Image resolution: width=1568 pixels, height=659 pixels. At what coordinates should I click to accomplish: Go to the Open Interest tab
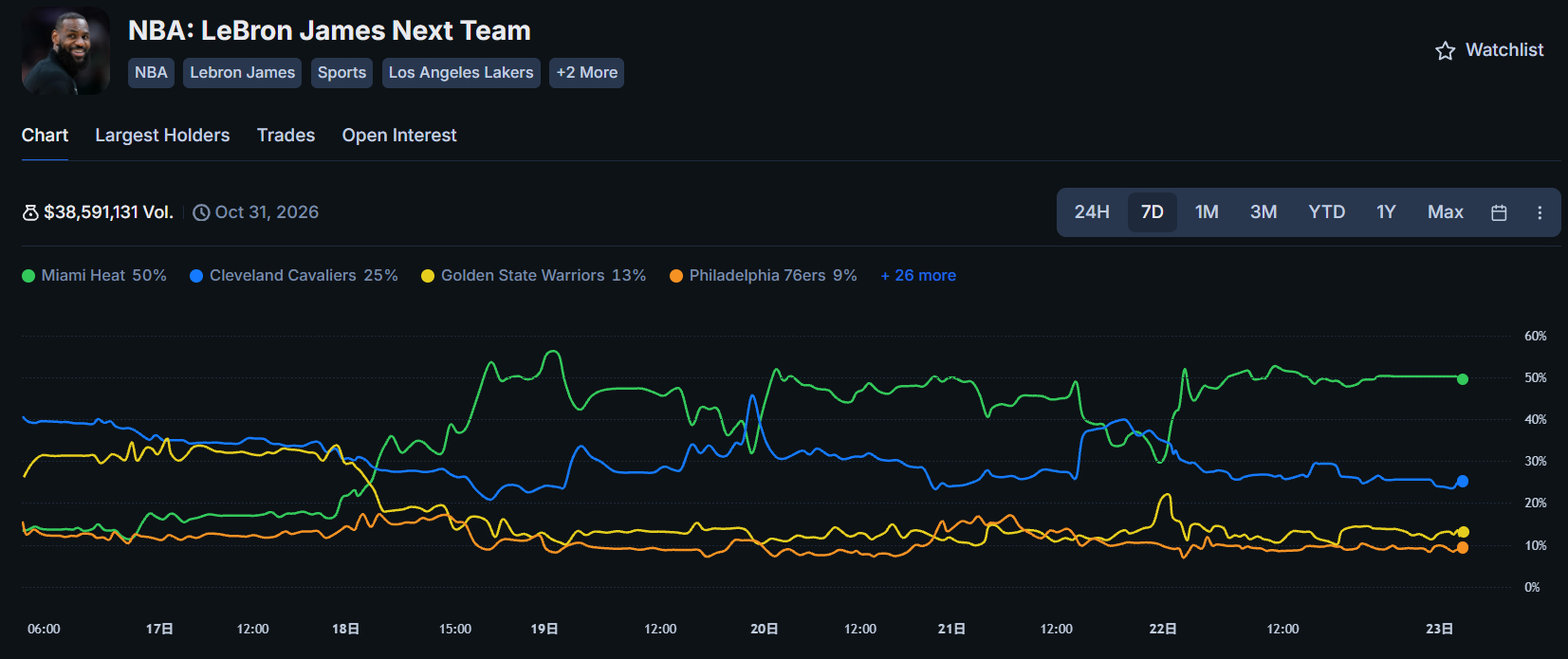(x=399, y=136)
